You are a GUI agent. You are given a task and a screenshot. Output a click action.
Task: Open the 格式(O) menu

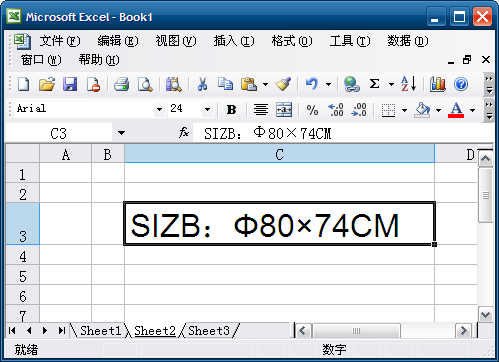point(292,41)
